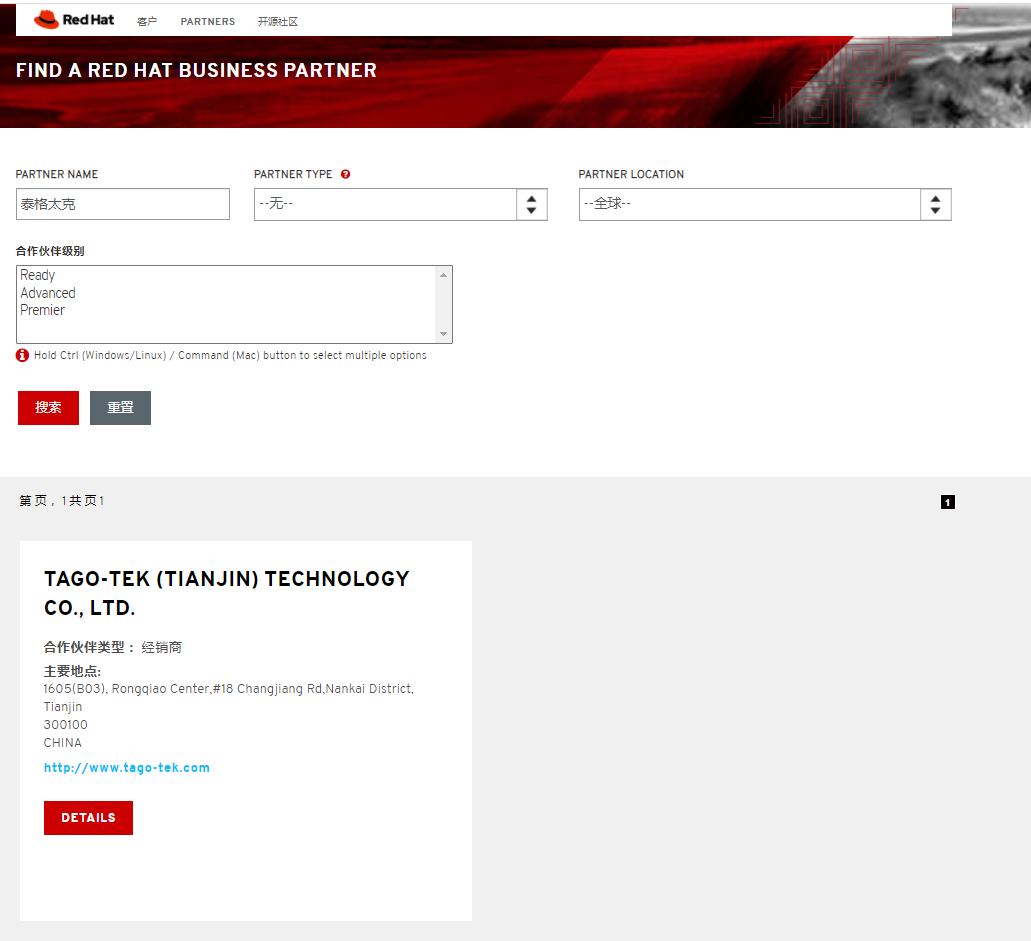1031x941 pixels.
Task: Click the Partner Type help question icon
Action: (x=345, y=174)
